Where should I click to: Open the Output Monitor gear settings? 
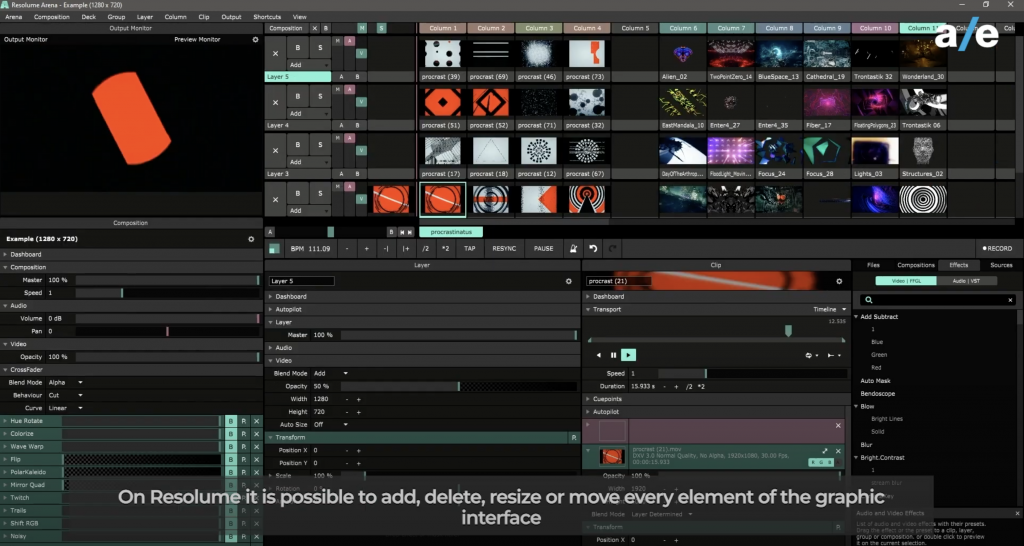(255, 40)
